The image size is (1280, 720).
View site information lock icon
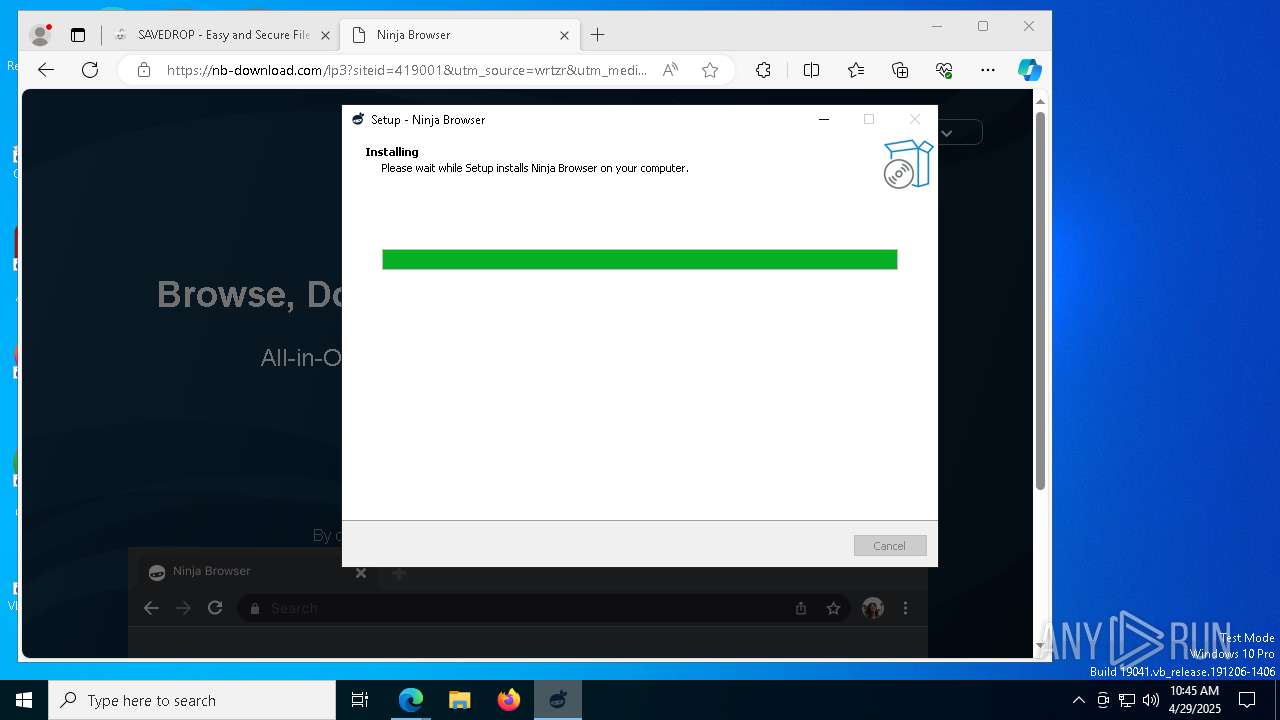point(144,70)
